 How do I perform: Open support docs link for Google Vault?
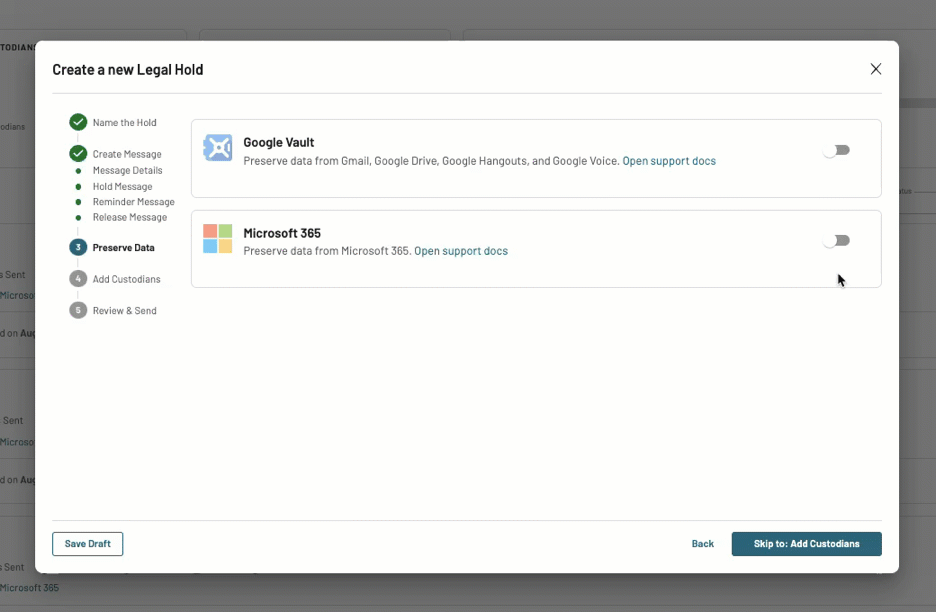tap(669, 161)
